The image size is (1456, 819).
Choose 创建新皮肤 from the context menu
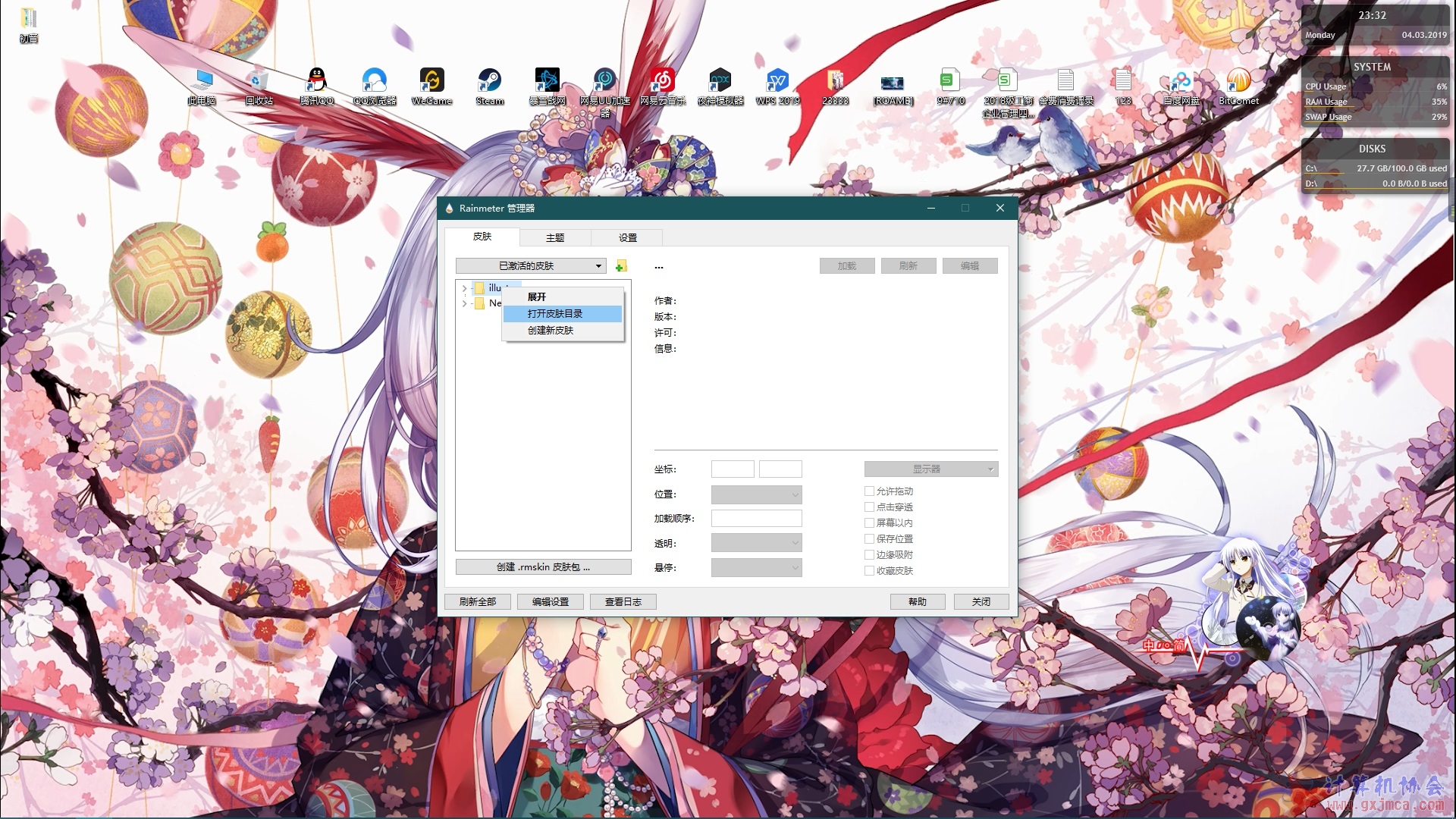click(x=563, y=331)
